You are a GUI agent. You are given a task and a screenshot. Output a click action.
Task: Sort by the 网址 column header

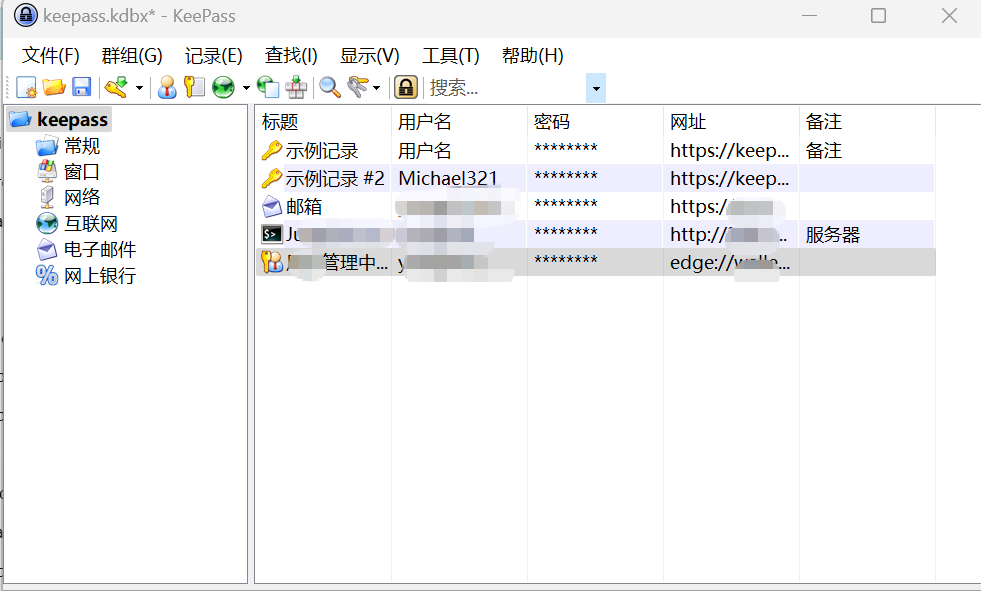[x=731, y=121]
